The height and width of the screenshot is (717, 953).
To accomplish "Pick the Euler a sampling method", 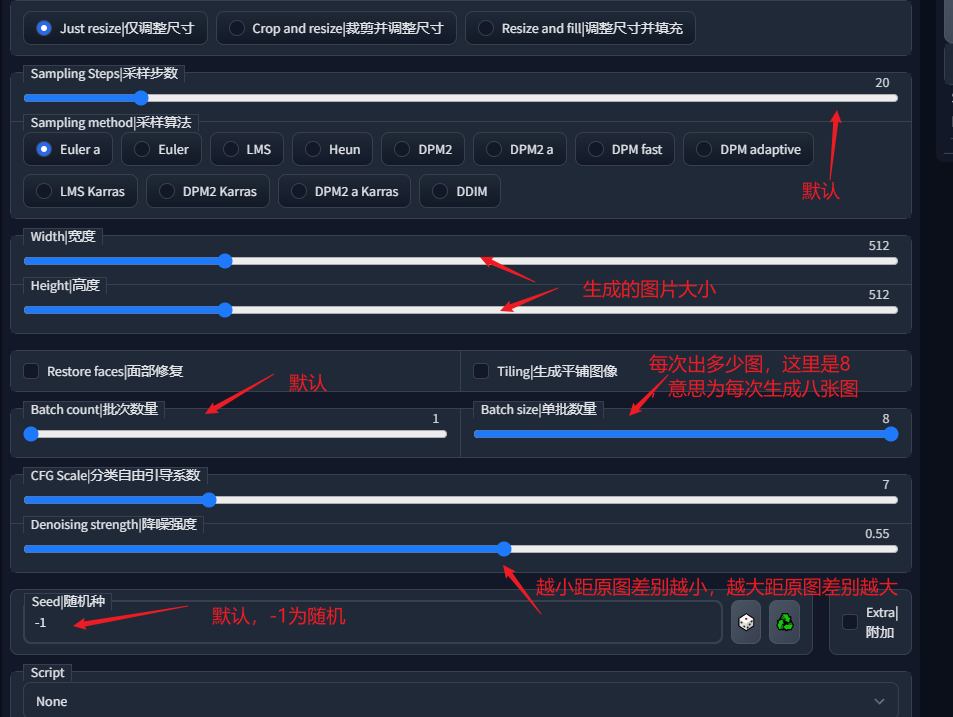I will point(44,149).
